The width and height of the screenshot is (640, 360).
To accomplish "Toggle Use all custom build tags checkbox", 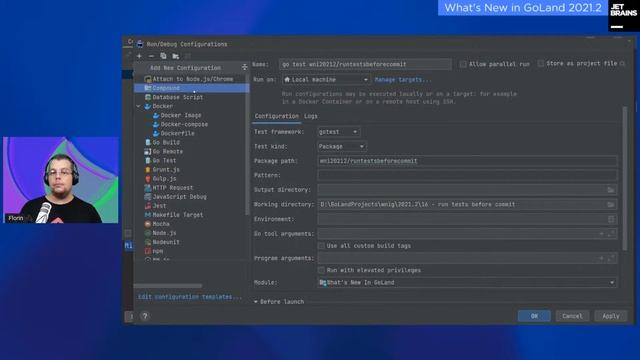I will coord(321,246).
